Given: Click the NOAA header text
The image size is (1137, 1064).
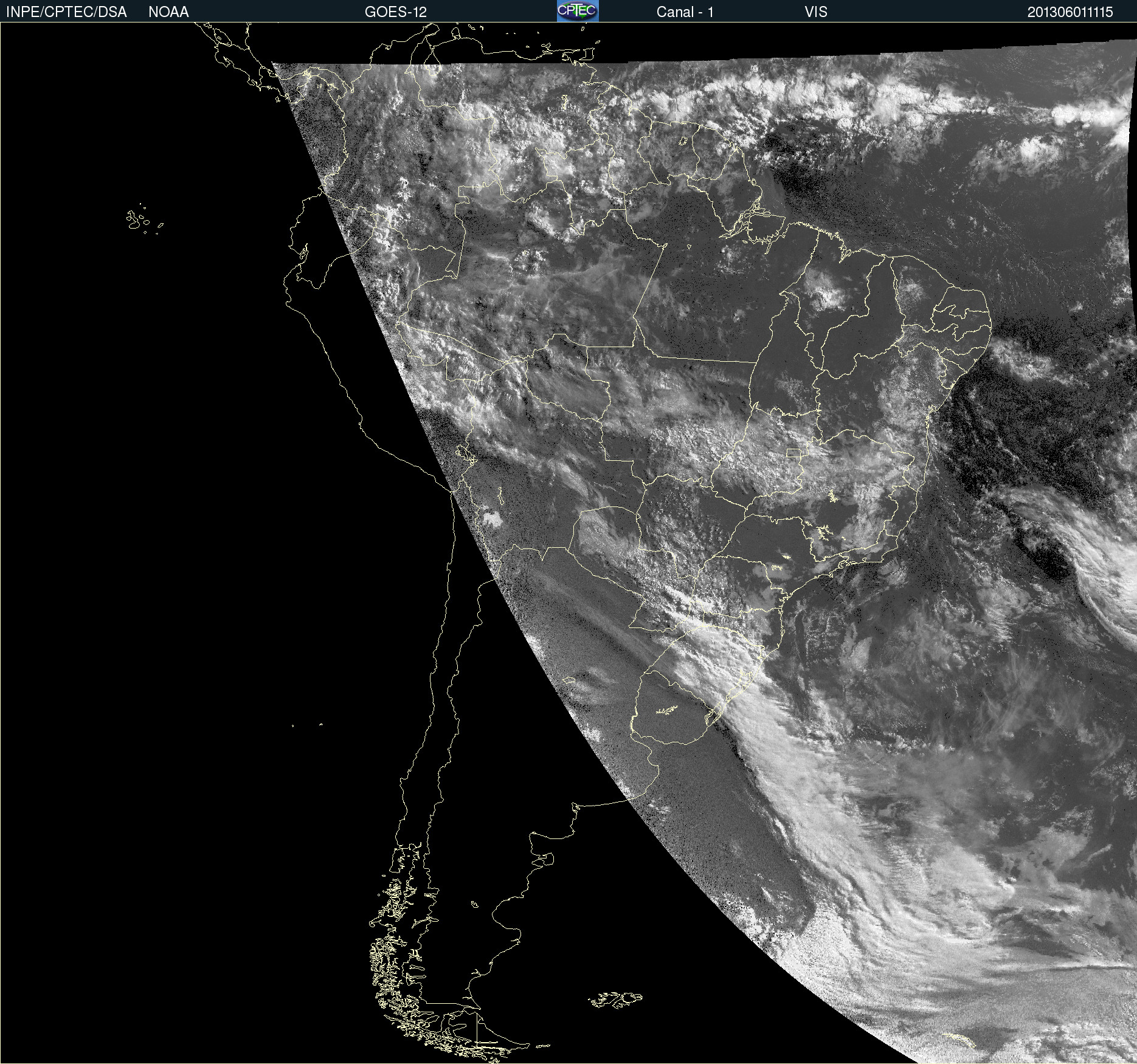Looking at the screenshot, I should tap(168, 12).
